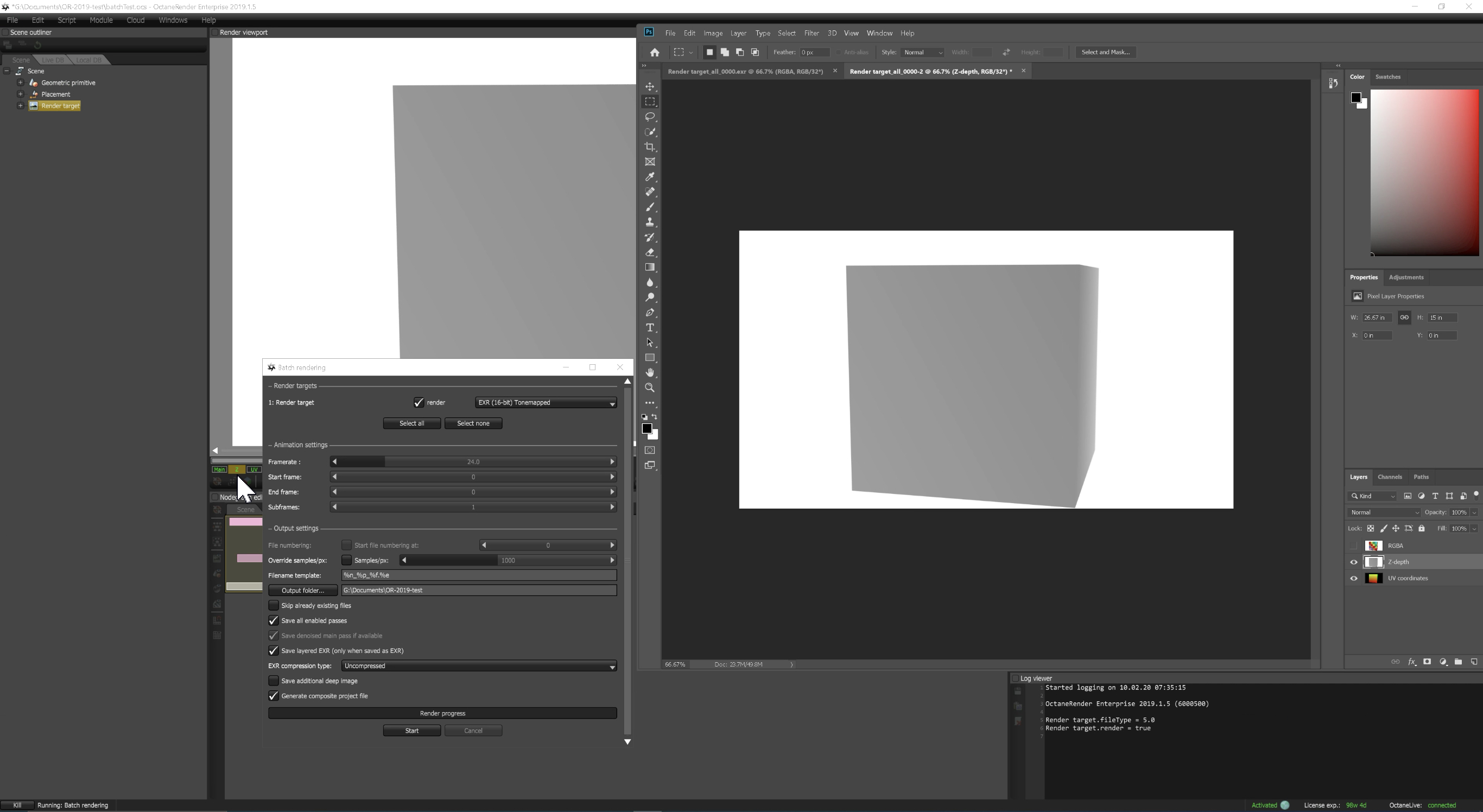Open the render target file format dropdown
The height and width of the screenshot is (812, 1483).
tap(545, 403)
